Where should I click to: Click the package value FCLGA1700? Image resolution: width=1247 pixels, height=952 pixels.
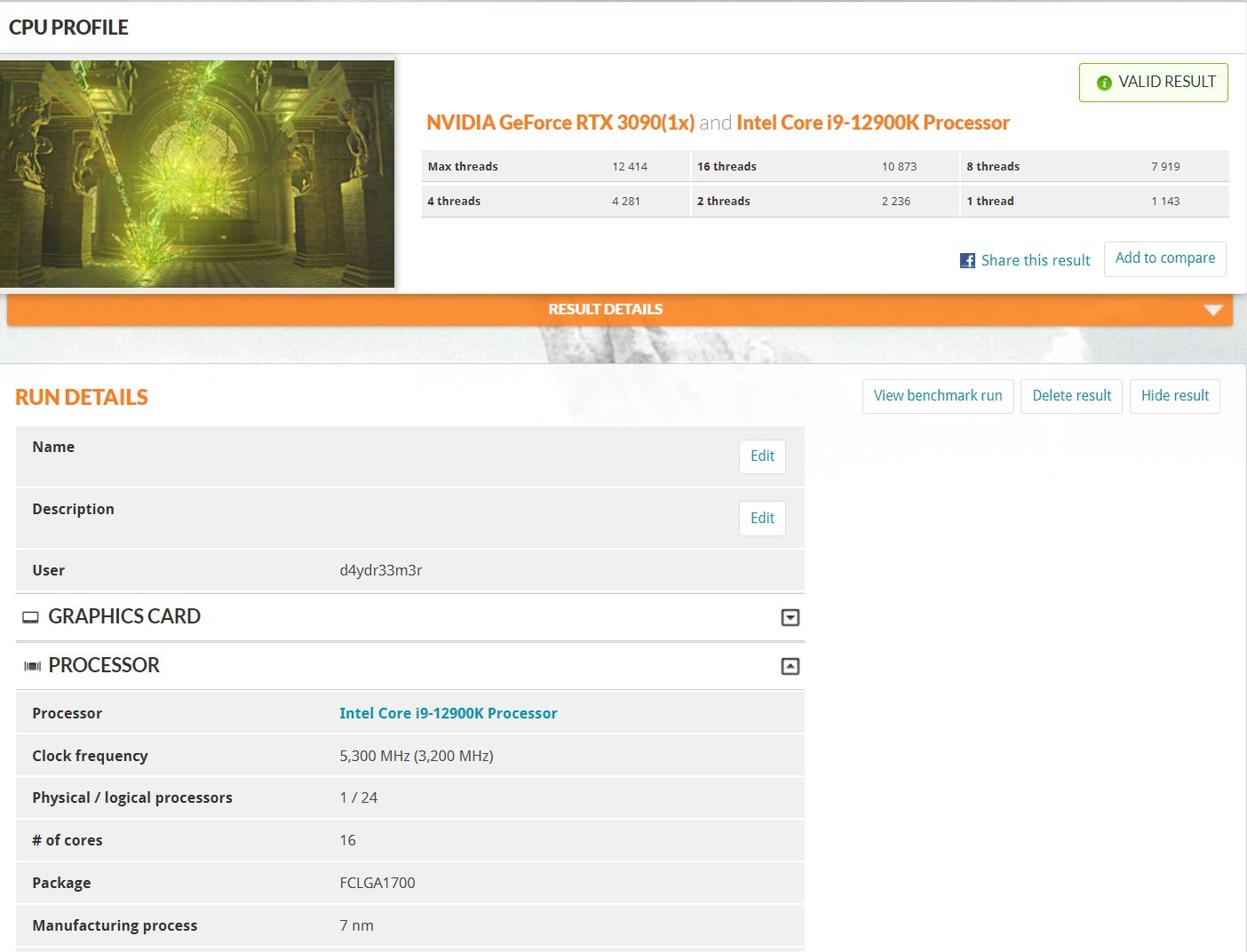click(377, 883)
